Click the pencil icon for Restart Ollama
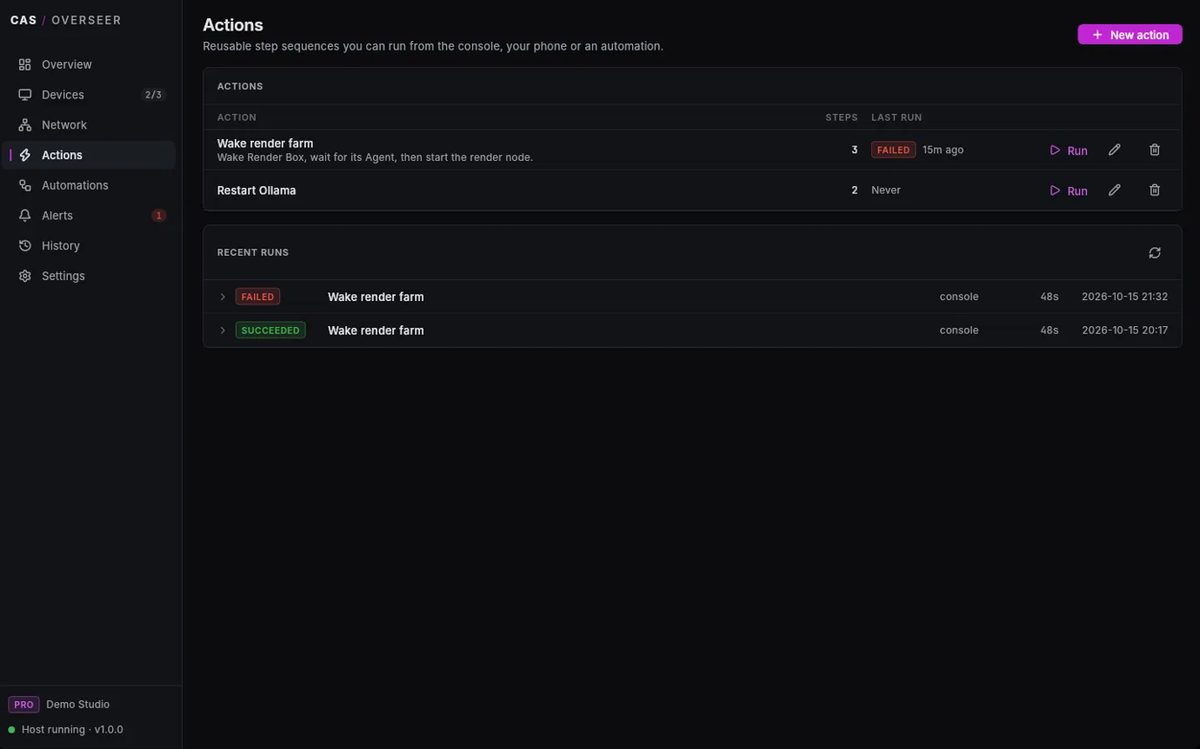1200x749 pixels. point(1114,190)
